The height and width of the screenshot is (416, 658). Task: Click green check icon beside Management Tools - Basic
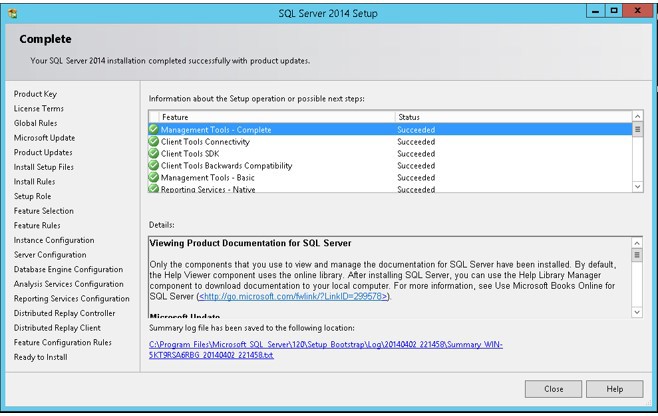point(154,177)
